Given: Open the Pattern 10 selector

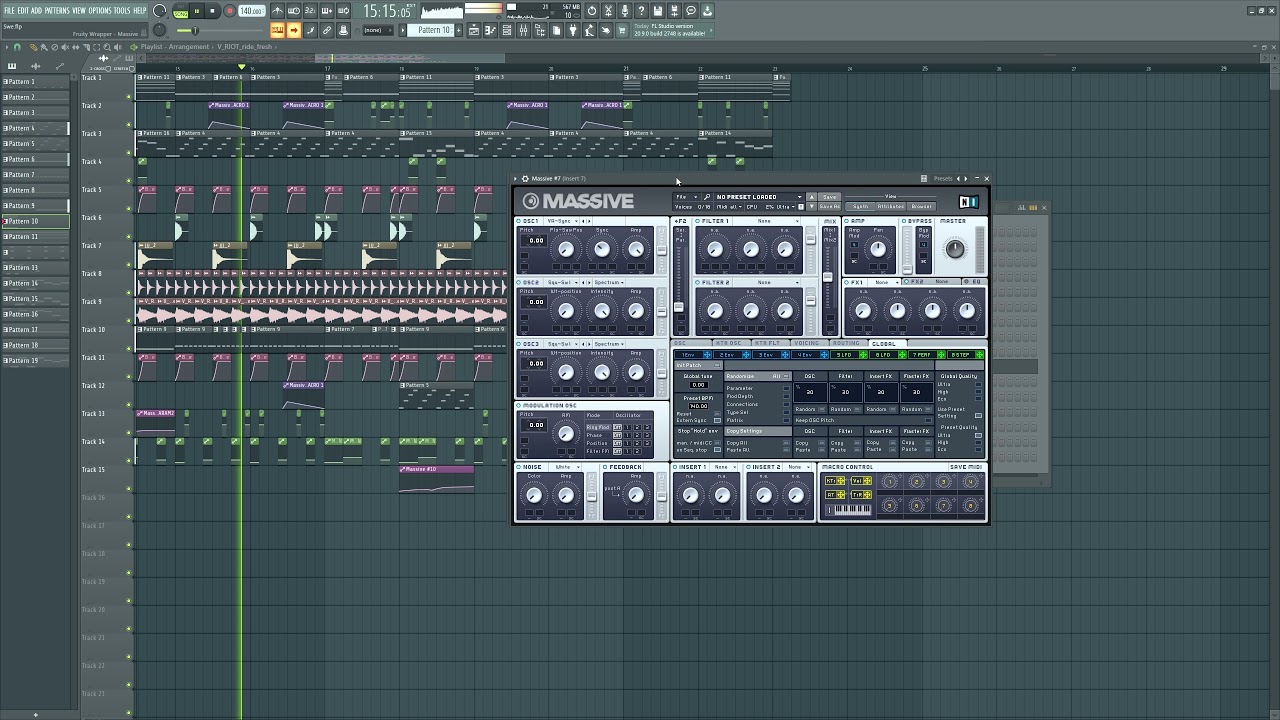Looking at the screenshot, I should (x=429, y=30).
